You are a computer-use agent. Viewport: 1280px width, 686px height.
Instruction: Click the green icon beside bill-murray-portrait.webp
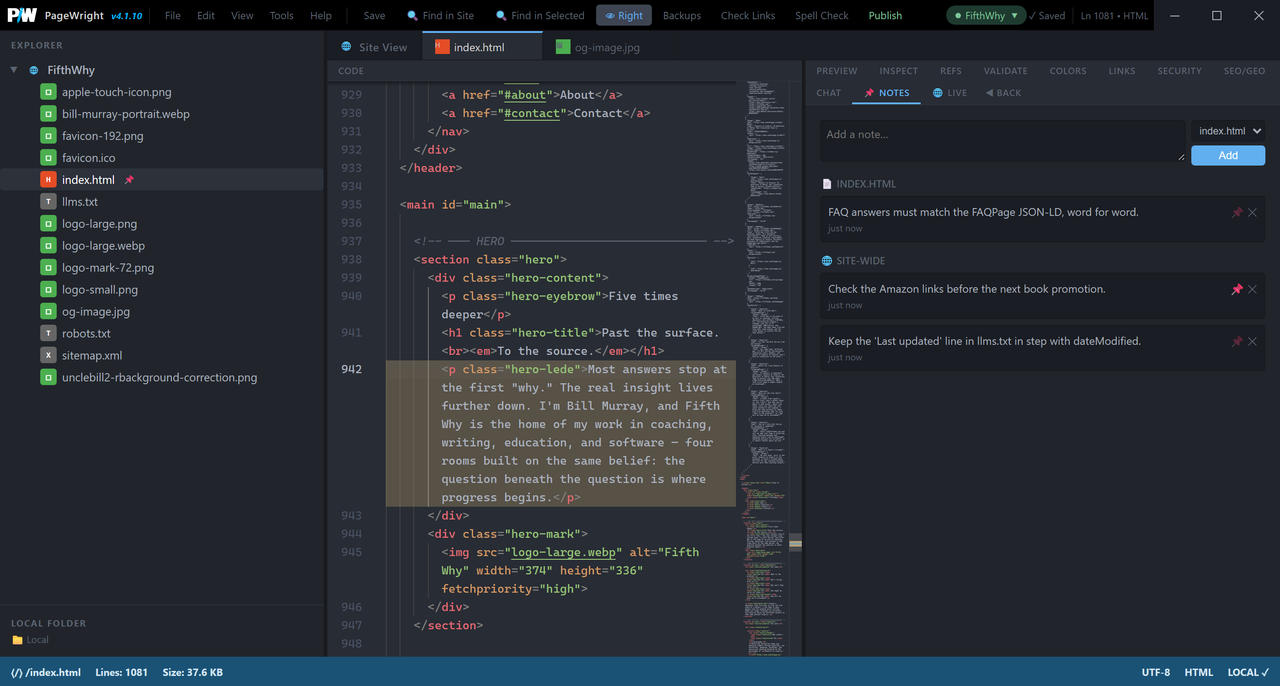(48, 114)
